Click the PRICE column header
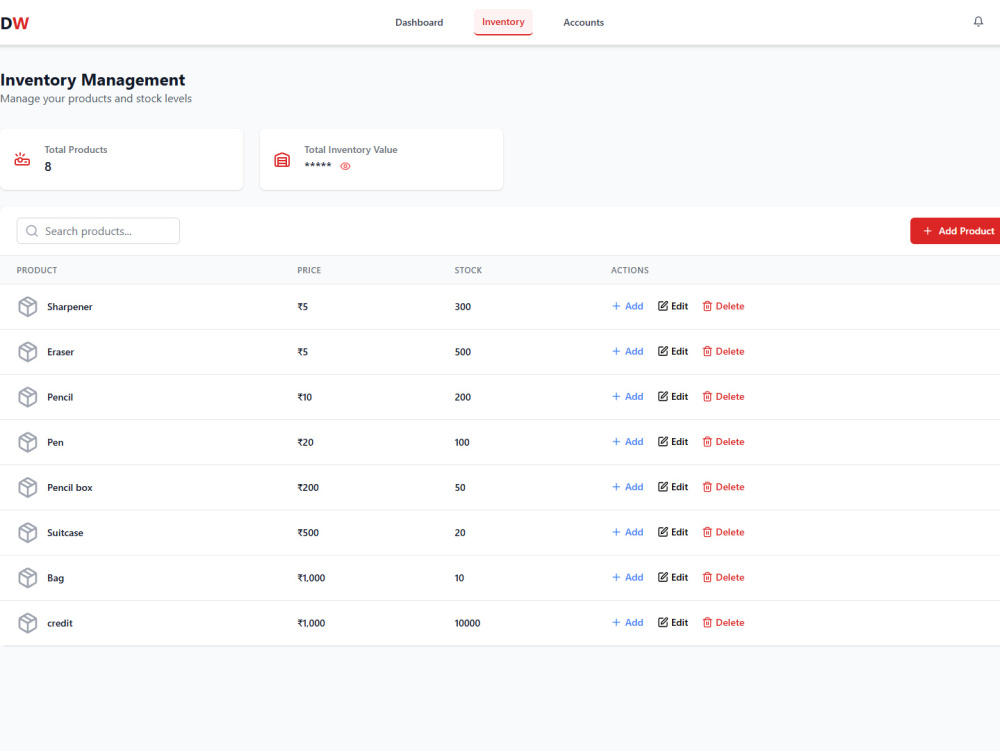The width and height of the screenshot is (1000, 751). coord(309,270)
